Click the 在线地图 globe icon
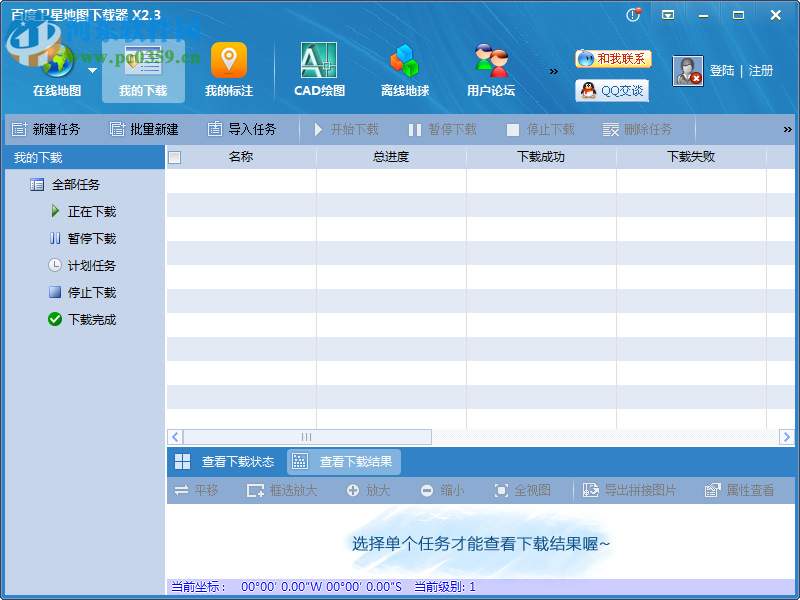This screenshot has height=600, width=800. click(x=56, y=62)
